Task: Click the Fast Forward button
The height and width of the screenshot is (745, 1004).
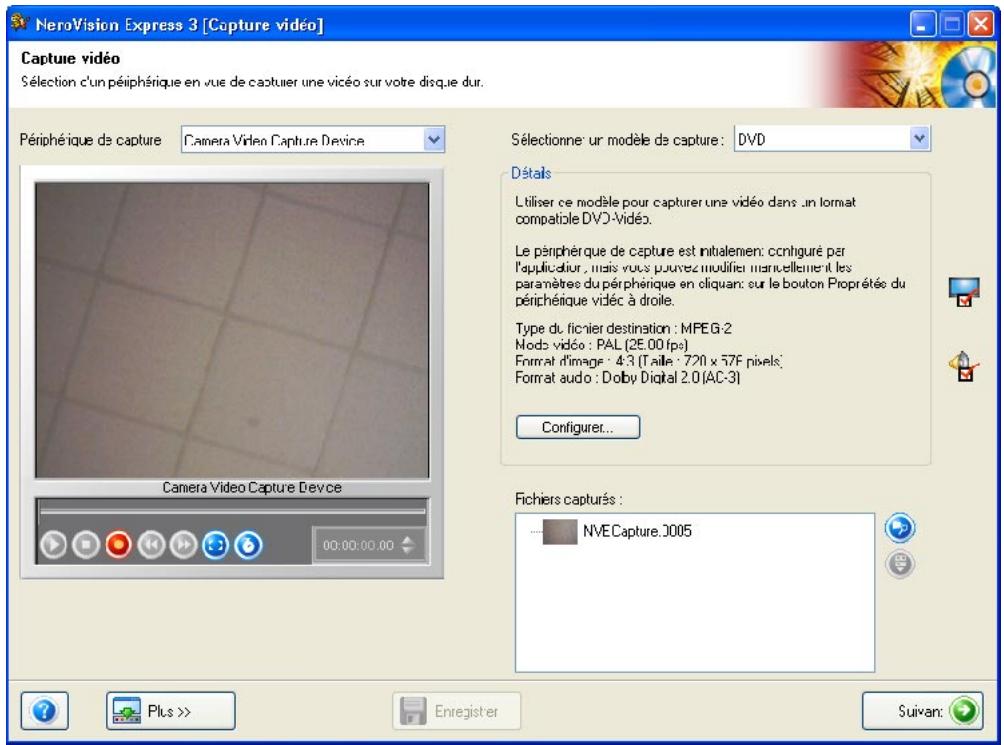Action: [183, 545]
